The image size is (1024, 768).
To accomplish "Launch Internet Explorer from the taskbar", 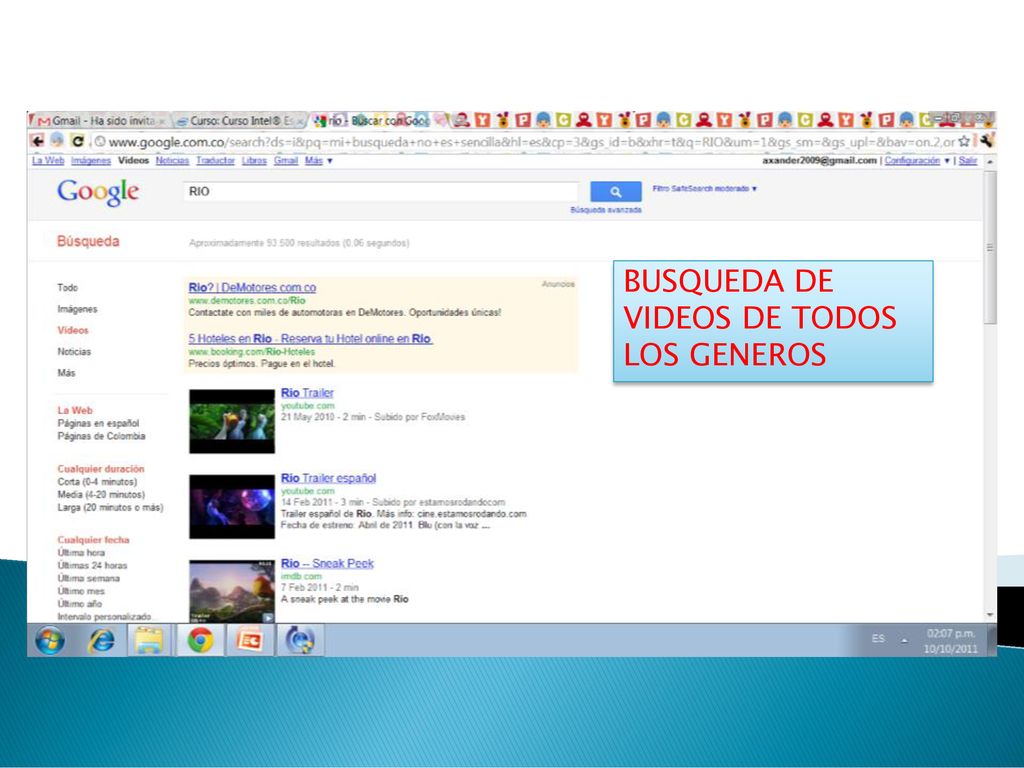I will (101, 640).
